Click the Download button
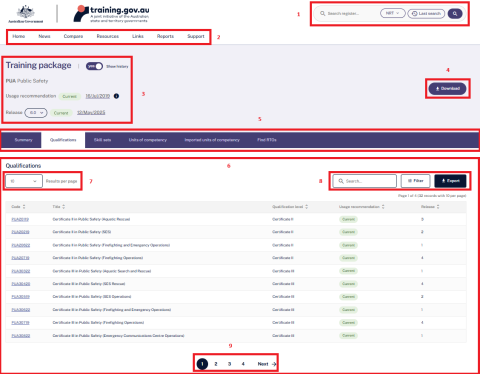Screen dimensions: 480x374 click(x=447, y=89)
